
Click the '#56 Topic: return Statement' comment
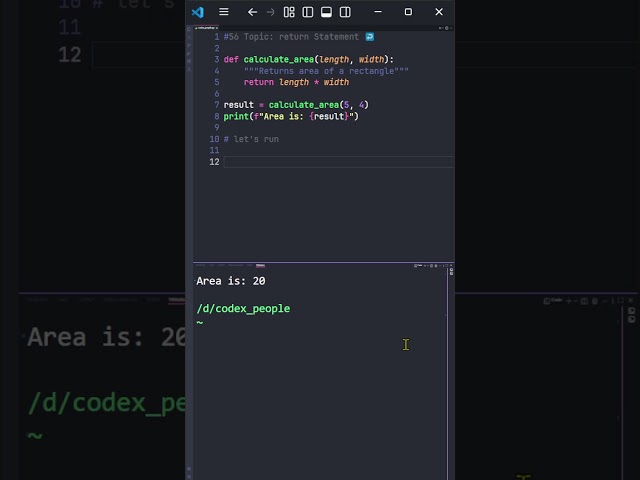click(291, 37)
